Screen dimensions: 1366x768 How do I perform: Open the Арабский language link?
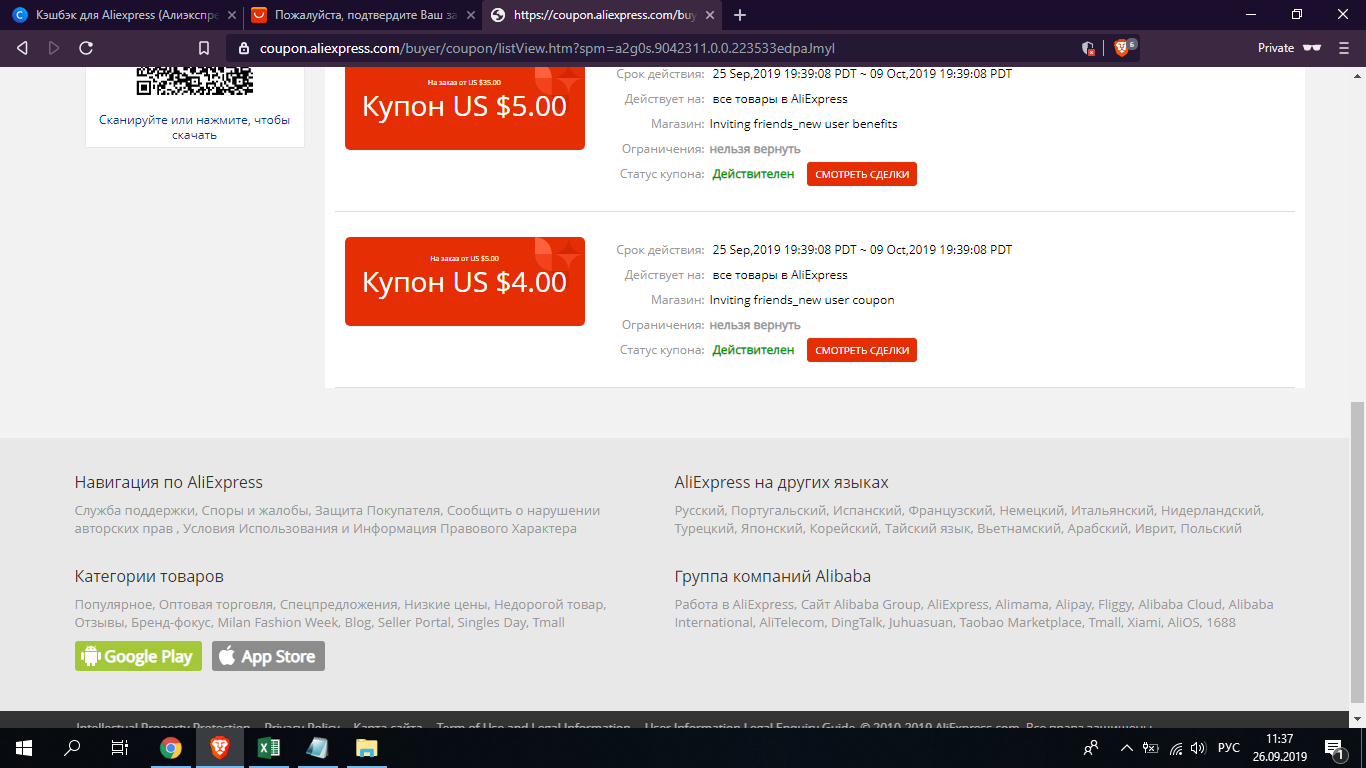(1097, 528)
